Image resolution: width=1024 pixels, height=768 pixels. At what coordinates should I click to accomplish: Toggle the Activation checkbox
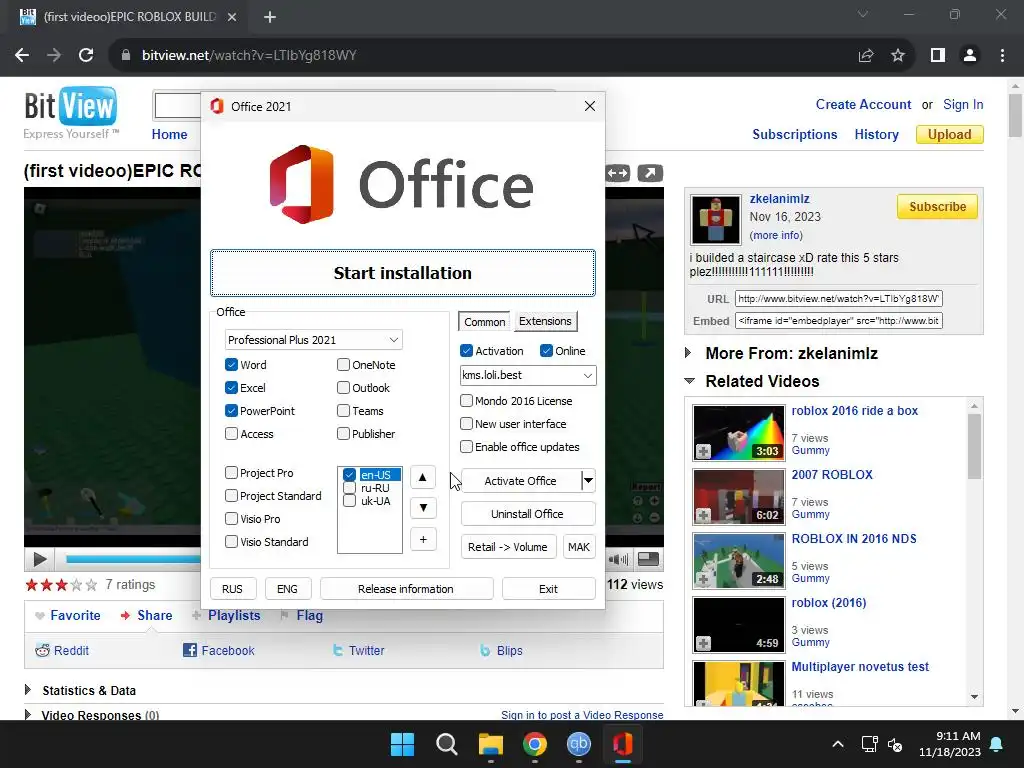point(466,351)
